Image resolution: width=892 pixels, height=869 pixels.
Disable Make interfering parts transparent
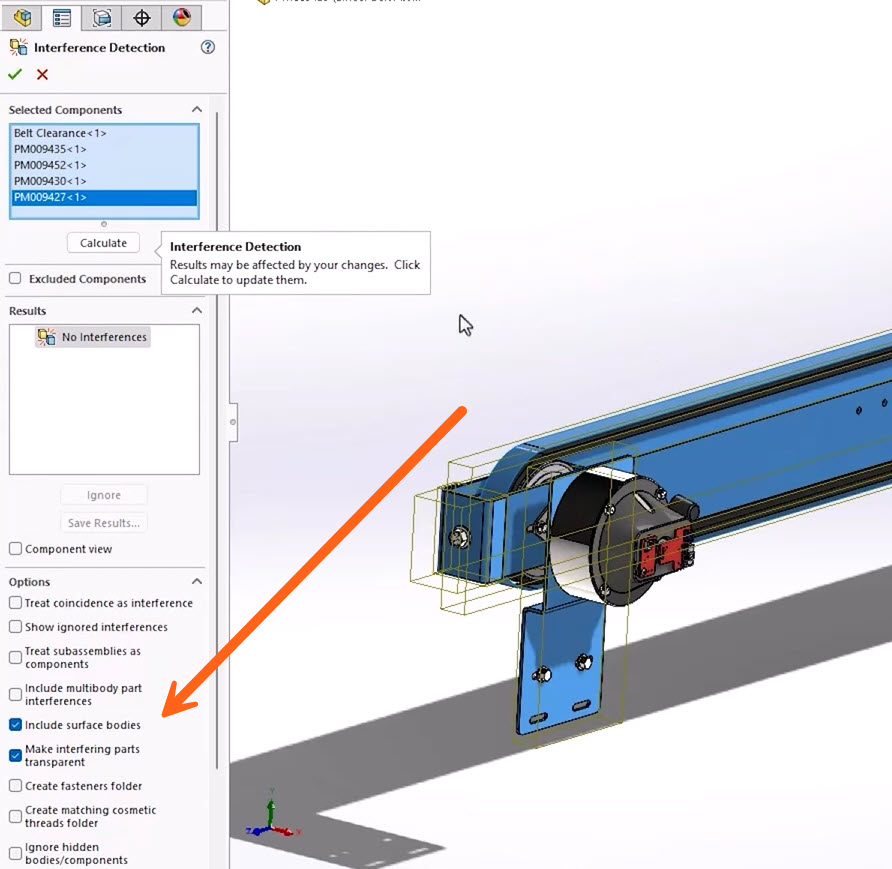[15, 755]
